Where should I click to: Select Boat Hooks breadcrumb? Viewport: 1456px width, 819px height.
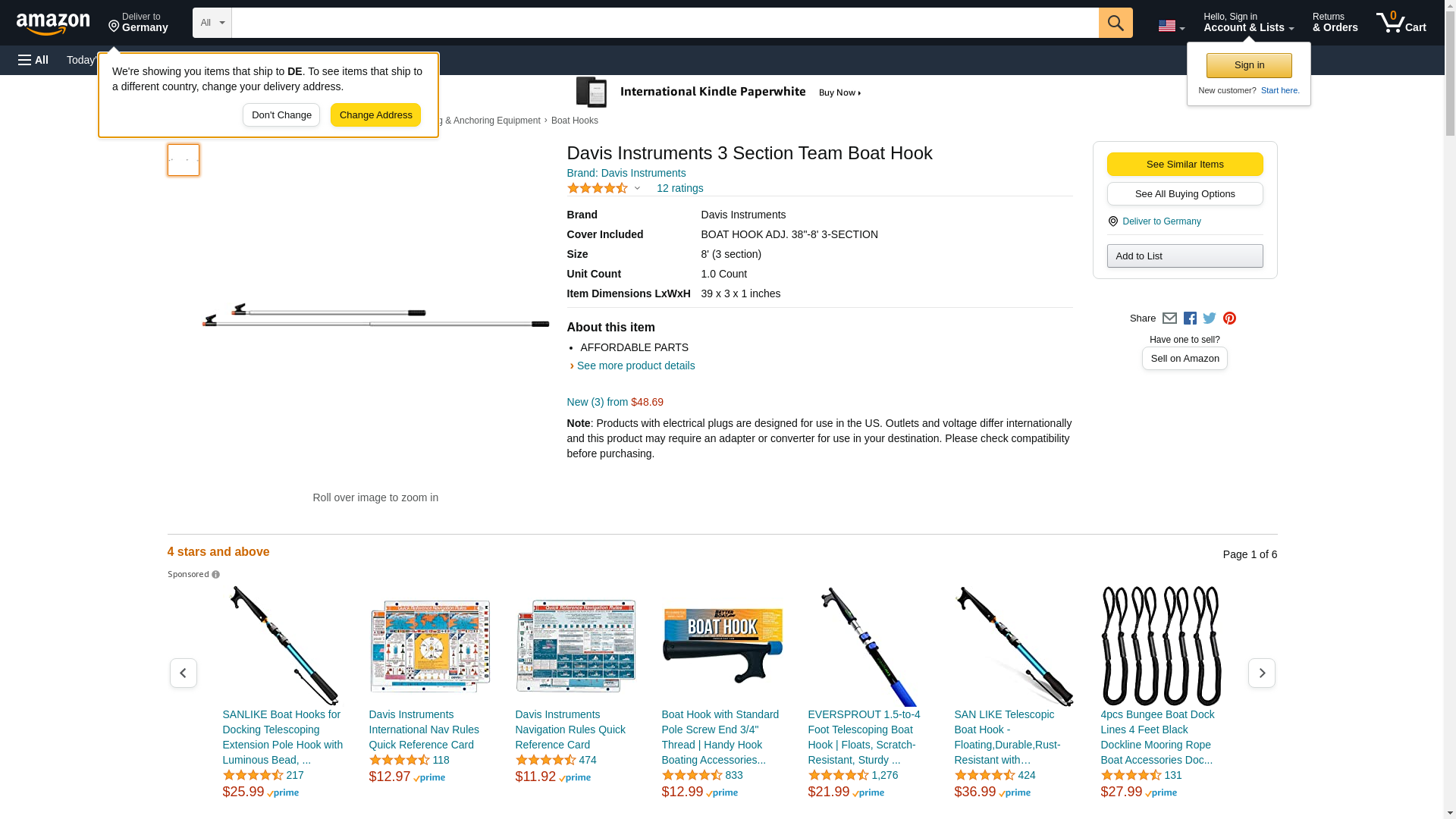[x=574, y=121]
